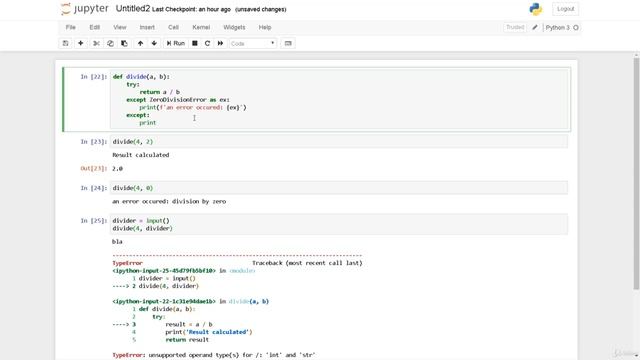Viewport: 640px width, 360px height.
Task: Open the View menu
Action: point(120,27)
